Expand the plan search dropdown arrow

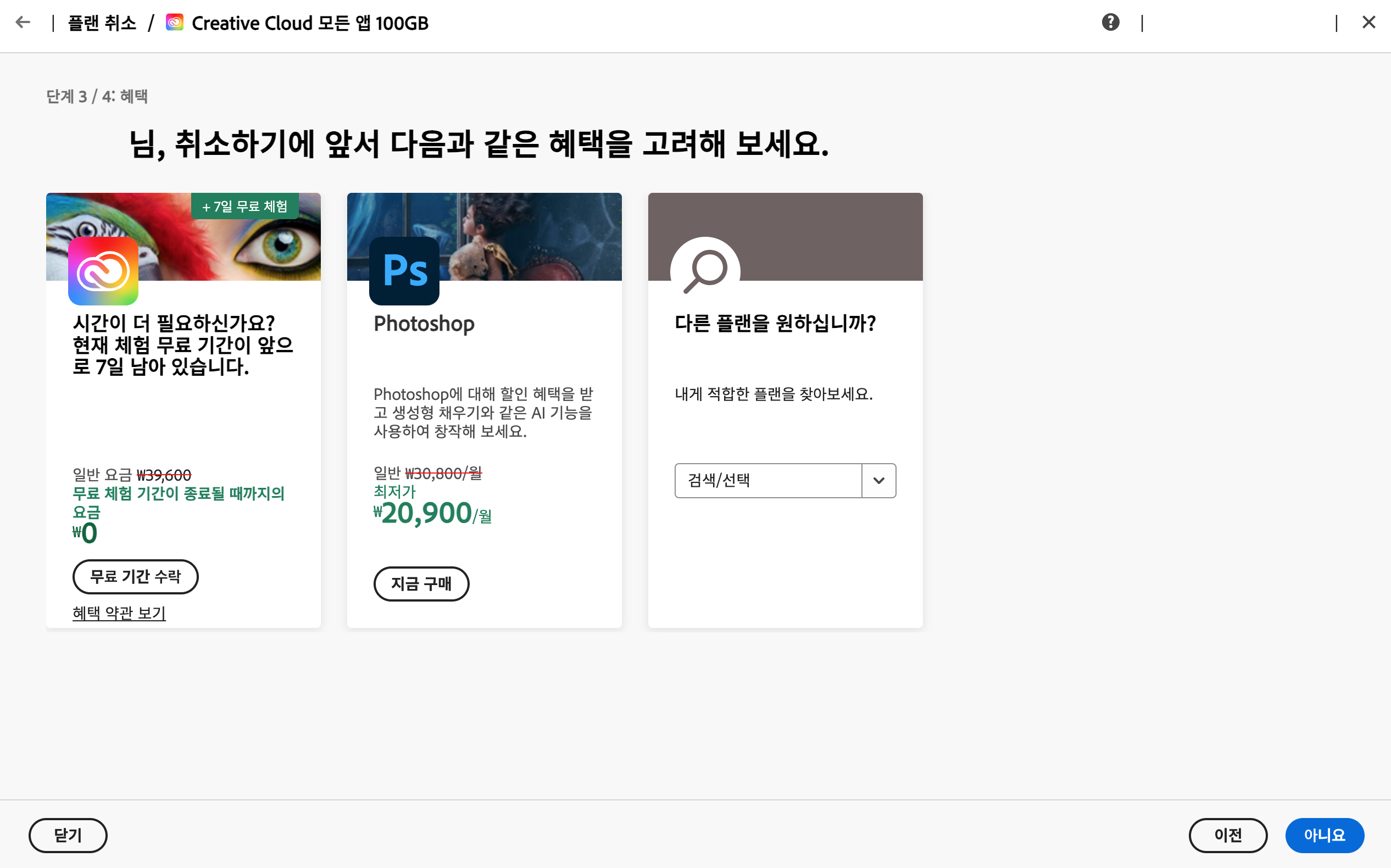[x=878, y=481]
